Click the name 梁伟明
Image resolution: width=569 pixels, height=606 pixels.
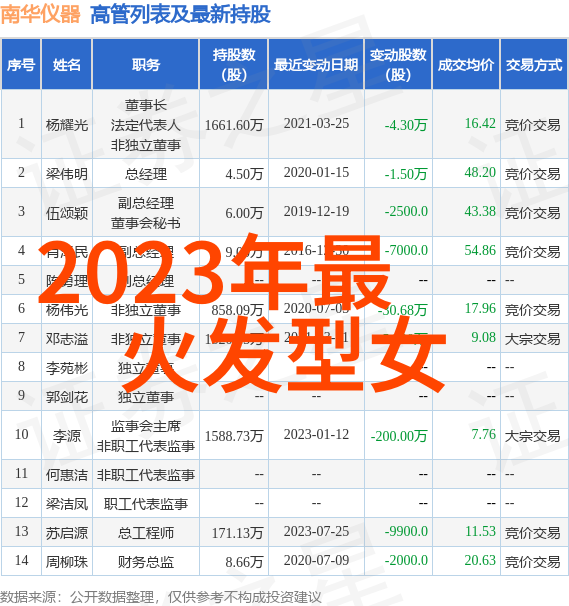[66, 174]
